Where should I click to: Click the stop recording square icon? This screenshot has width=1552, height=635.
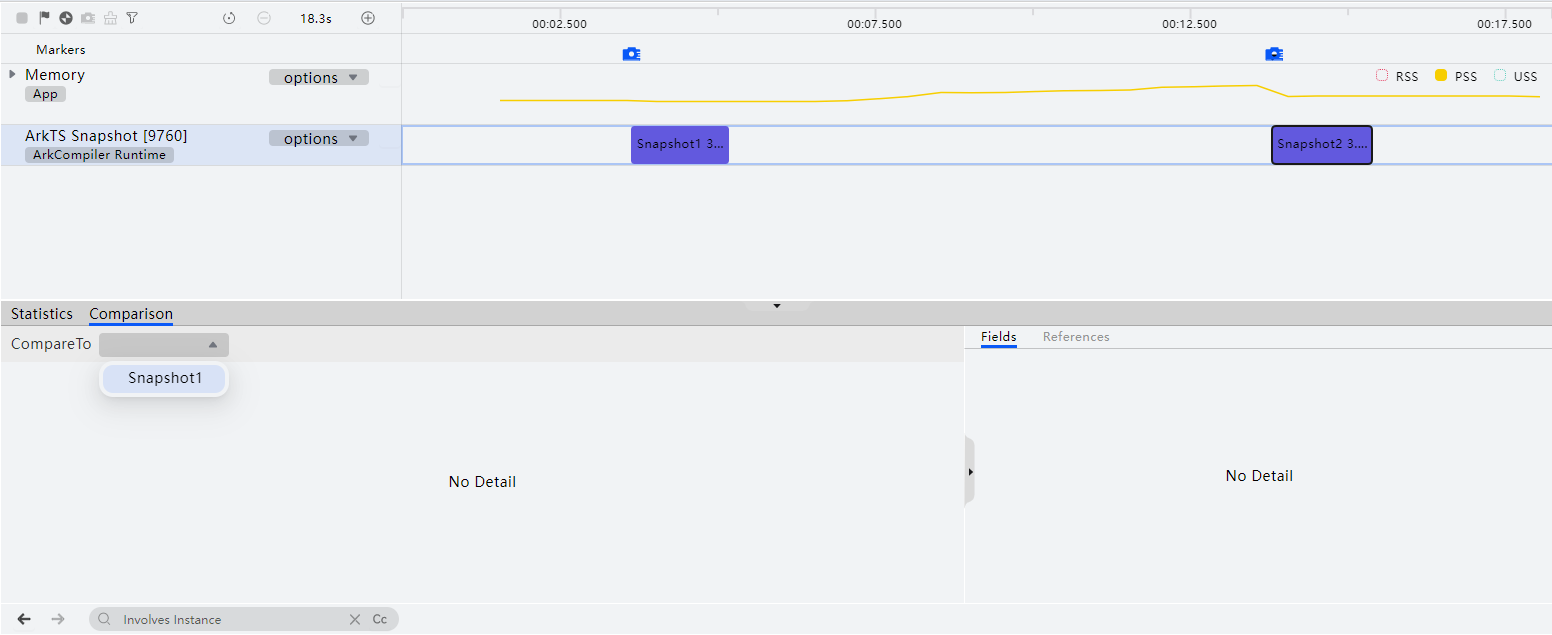pos(22,18)
